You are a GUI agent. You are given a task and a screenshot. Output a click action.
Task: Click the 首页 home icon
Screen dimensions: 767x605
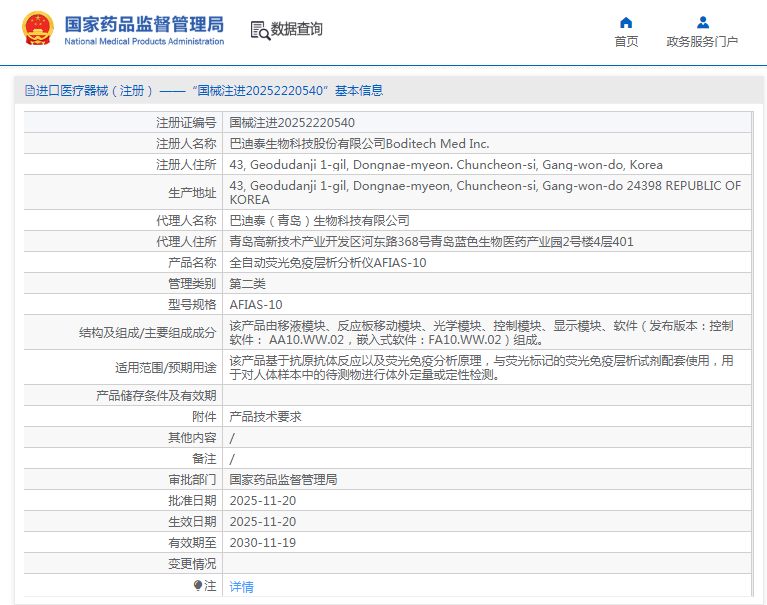[x=626, y=22]
